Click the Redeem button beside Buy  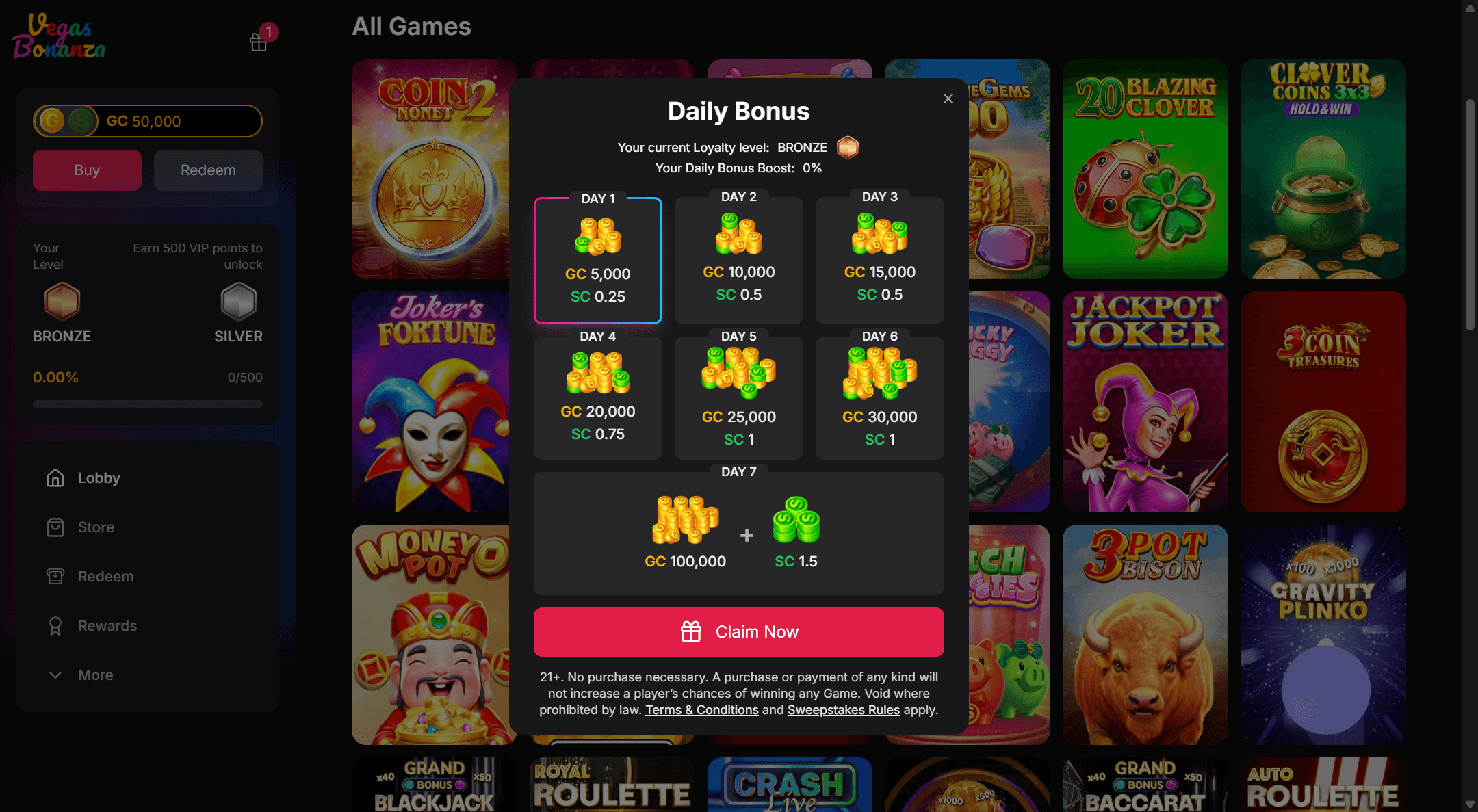click(x=208, y=170)
